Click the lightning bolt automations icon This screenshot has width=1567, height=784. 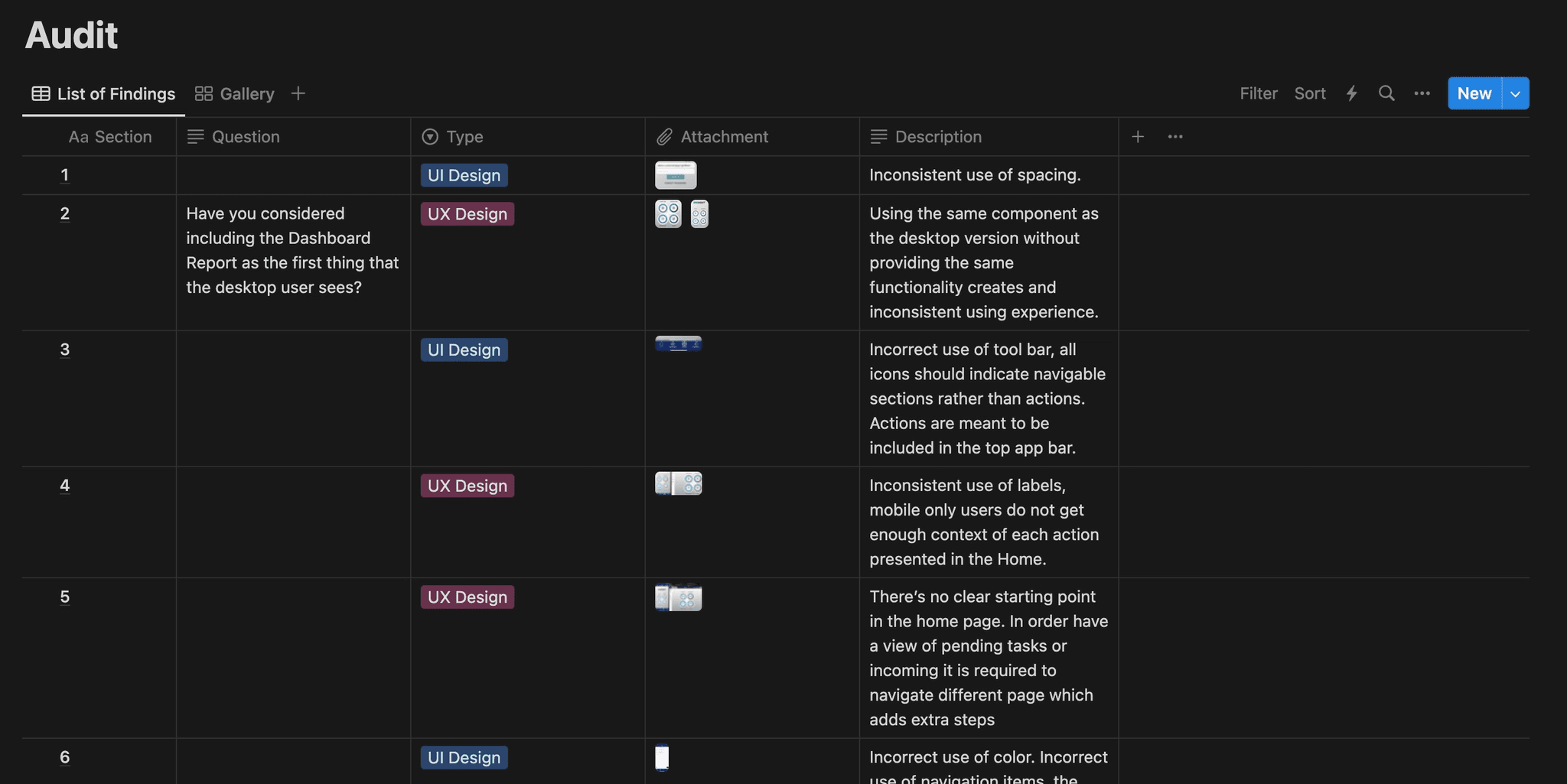(1352, 93)
